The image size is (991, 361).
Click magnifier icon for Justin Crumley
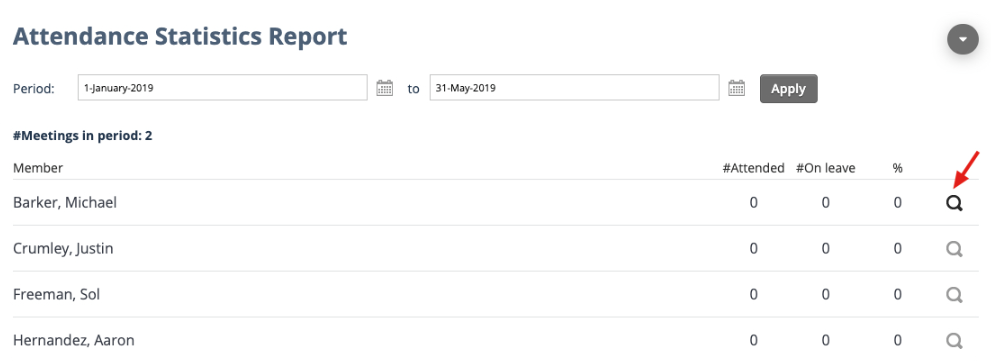954,248
